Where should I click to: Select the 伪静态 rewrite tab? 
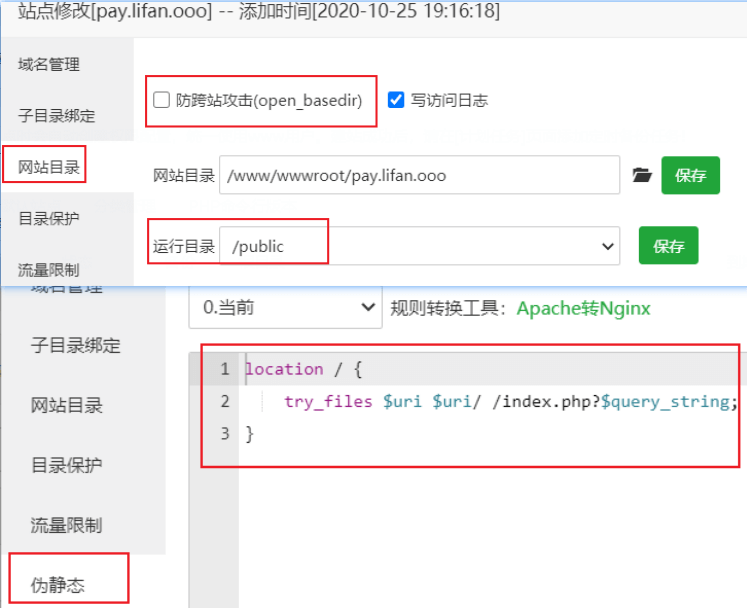pyautogui.click(x=58, y=585)
